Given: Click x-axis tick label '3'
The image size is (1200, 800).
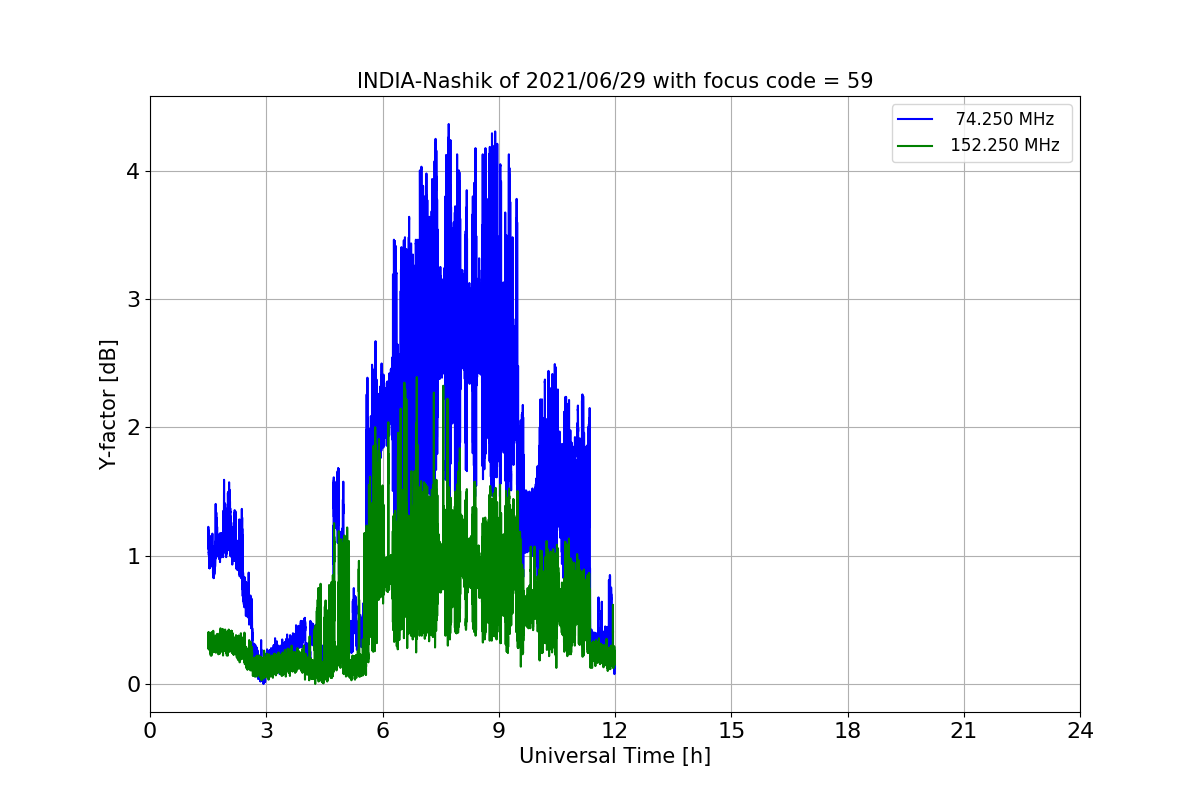Looking at the screenshot, I should (266, 731).
